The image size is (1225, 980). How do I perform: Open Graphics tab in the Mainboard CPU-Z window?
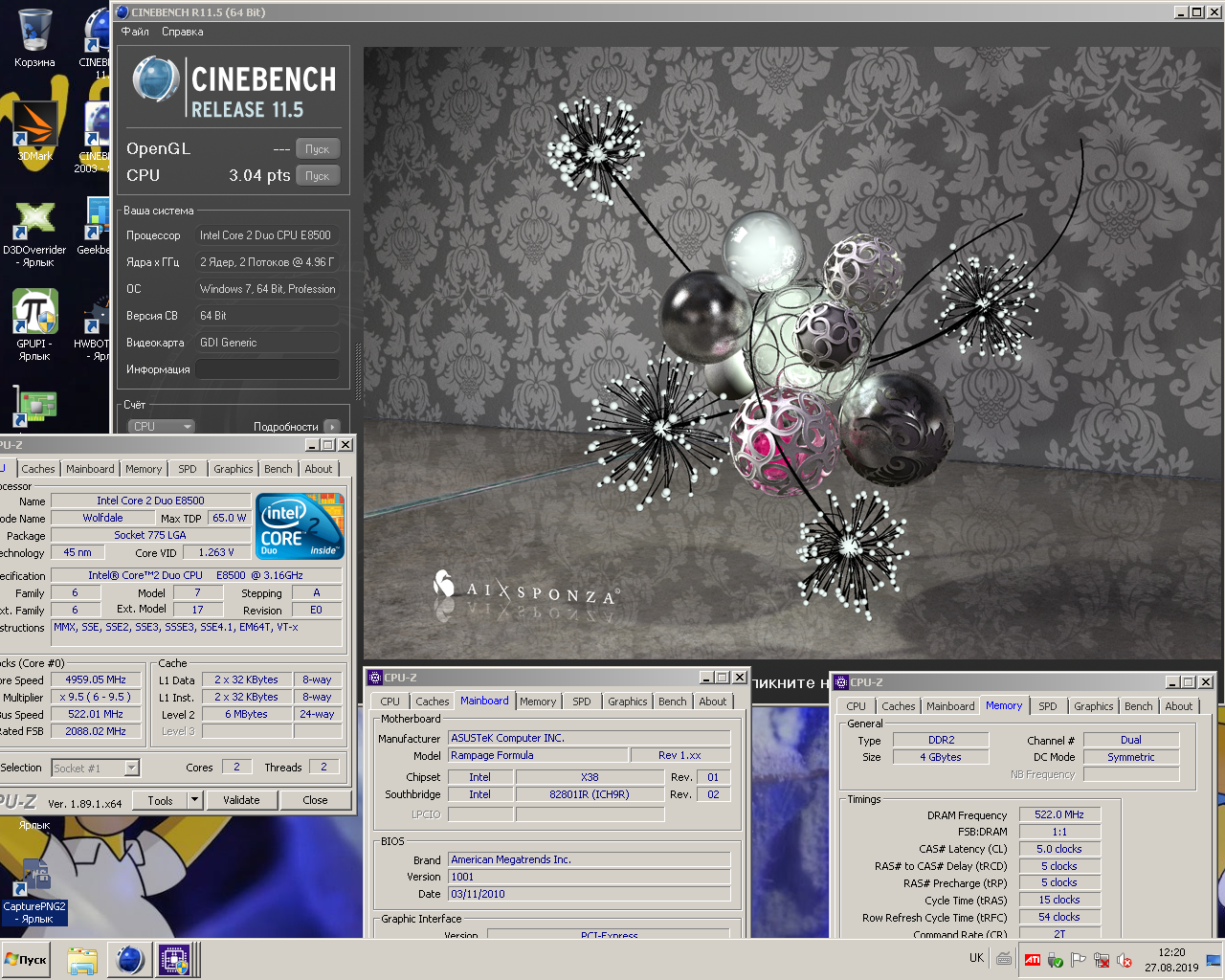(627, 702)
